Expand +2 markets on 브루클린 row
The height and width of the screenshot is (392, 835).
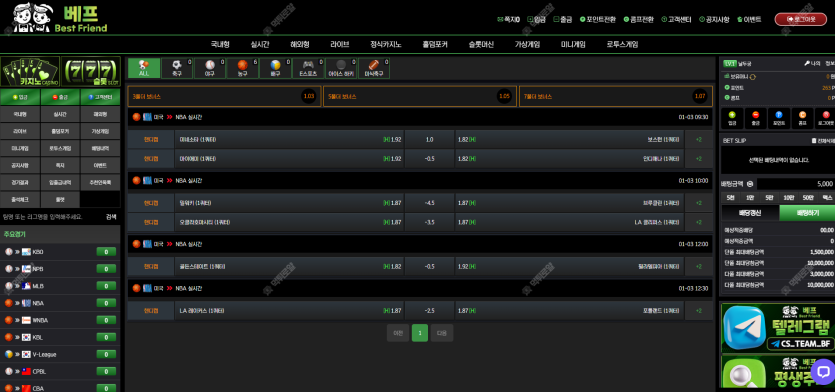[699, 203]
